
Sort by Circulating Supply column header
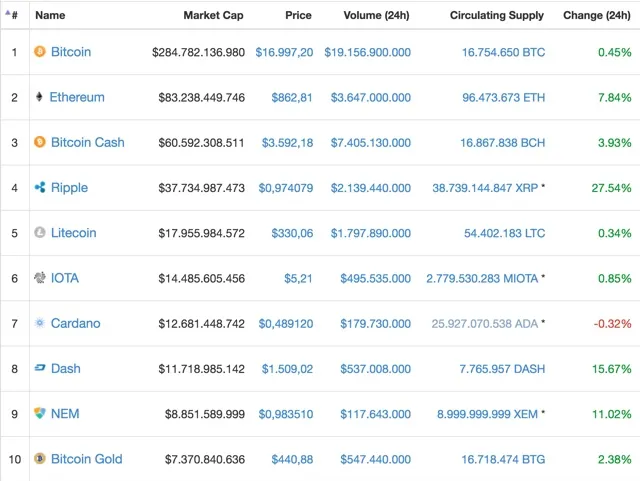pyautogui.click(x=497, y=15)
